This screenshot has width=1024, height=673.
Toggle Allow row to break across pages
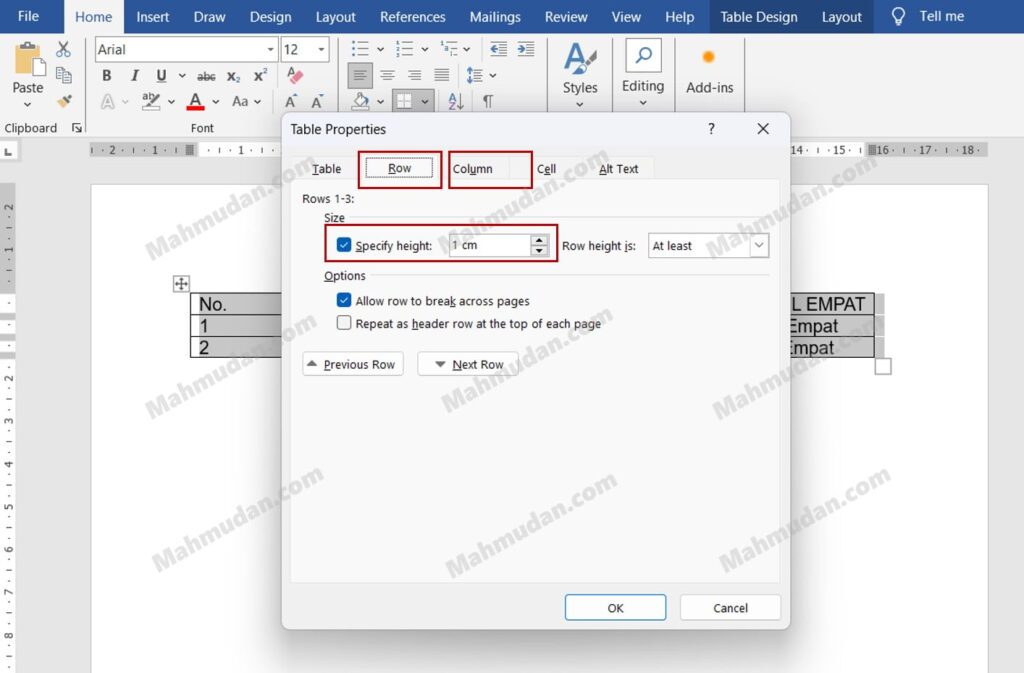pyautogui.click(x=344, y=301)
